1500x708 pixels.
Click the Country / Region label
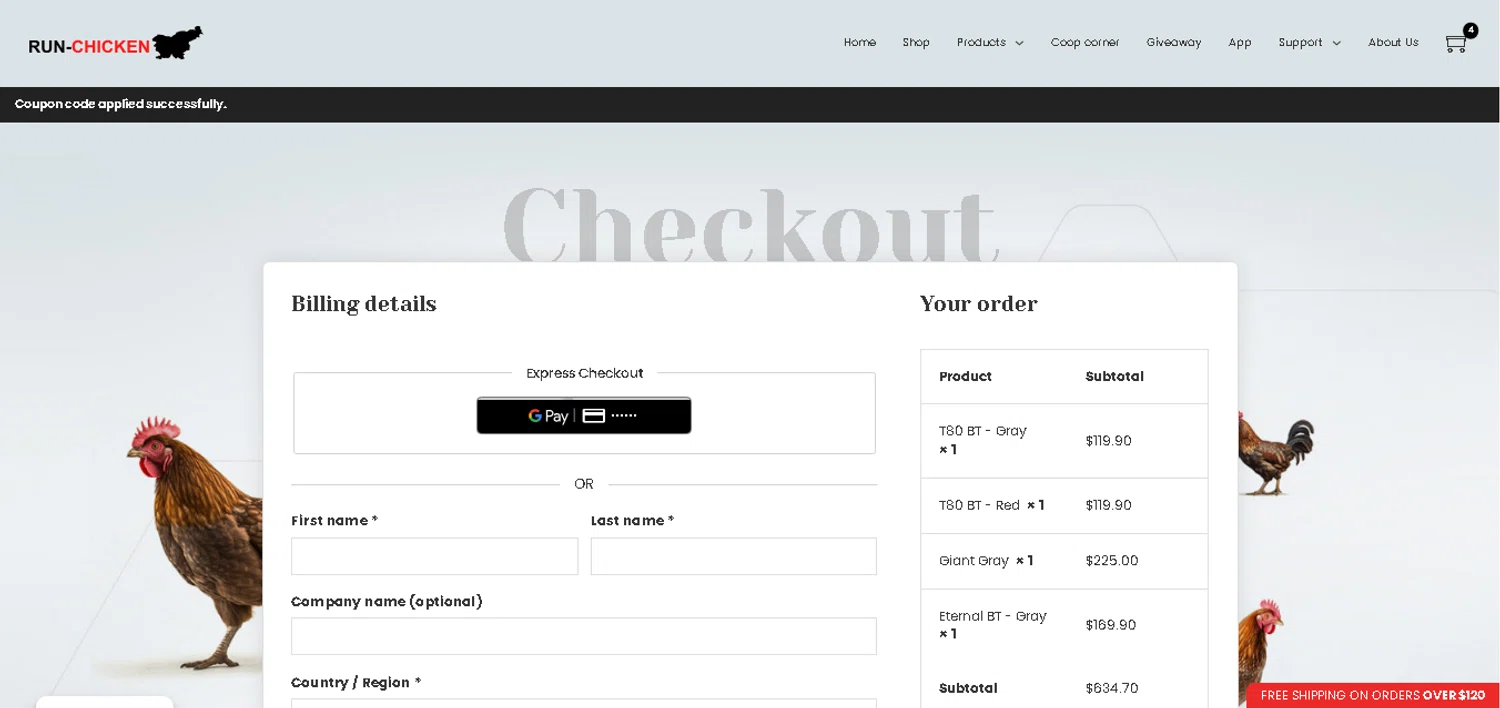click(x=356, y=682)
